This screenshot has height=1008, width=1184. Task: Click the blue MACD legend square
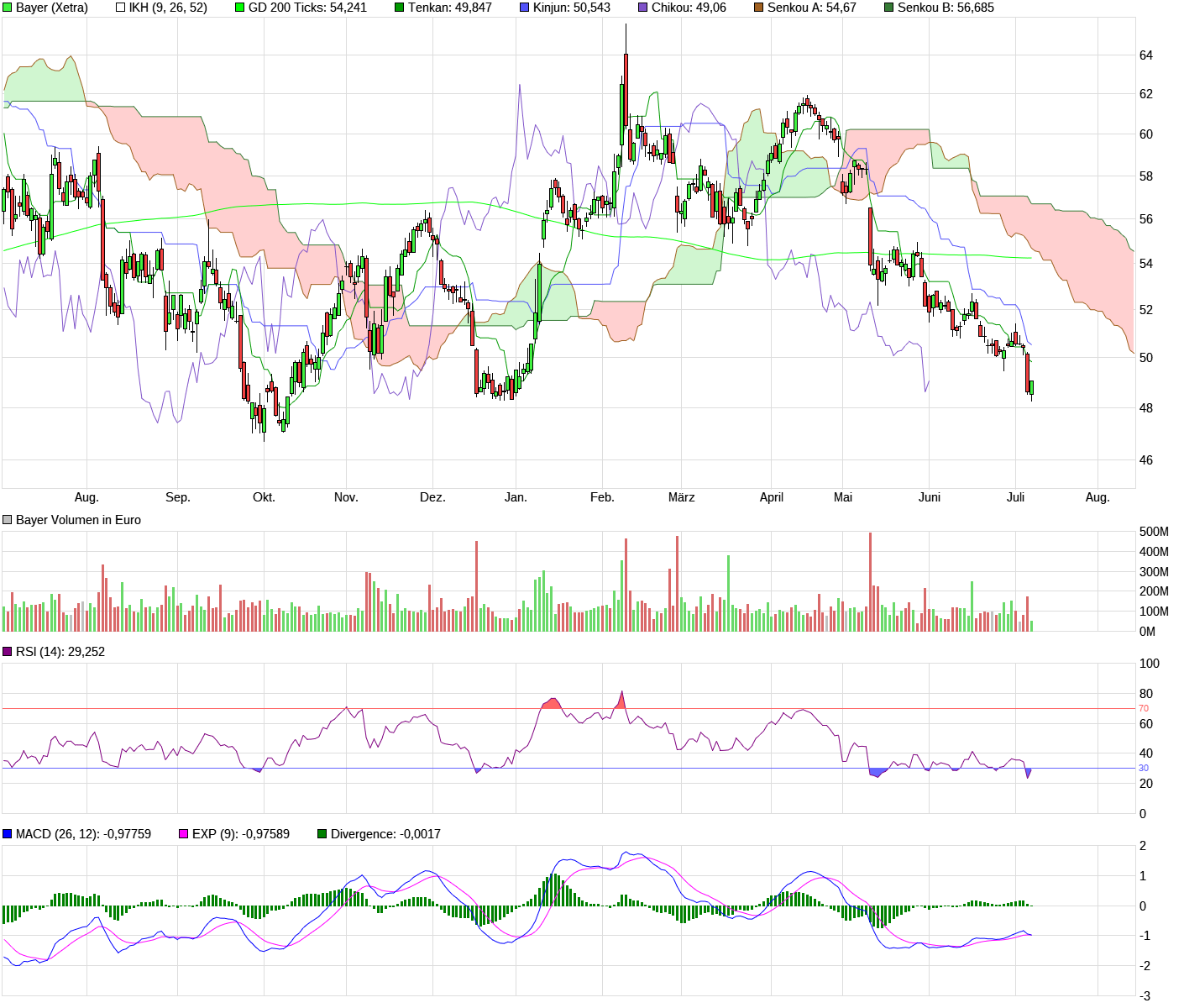tap(8, 833)
